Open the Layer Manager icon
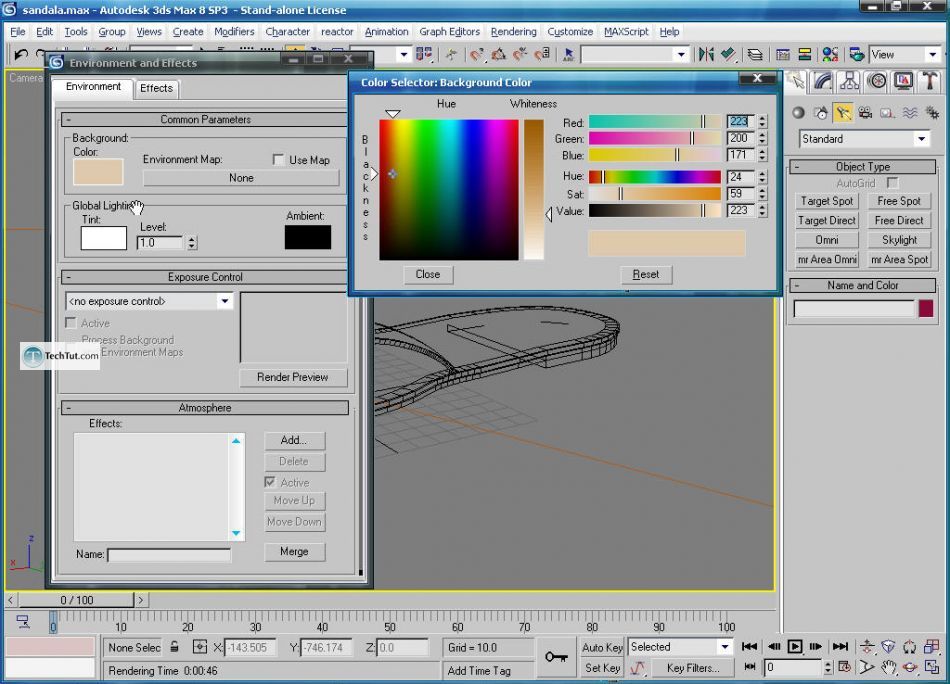The width and height of the screenshot is (950, 684). click(x=755, y=55)
